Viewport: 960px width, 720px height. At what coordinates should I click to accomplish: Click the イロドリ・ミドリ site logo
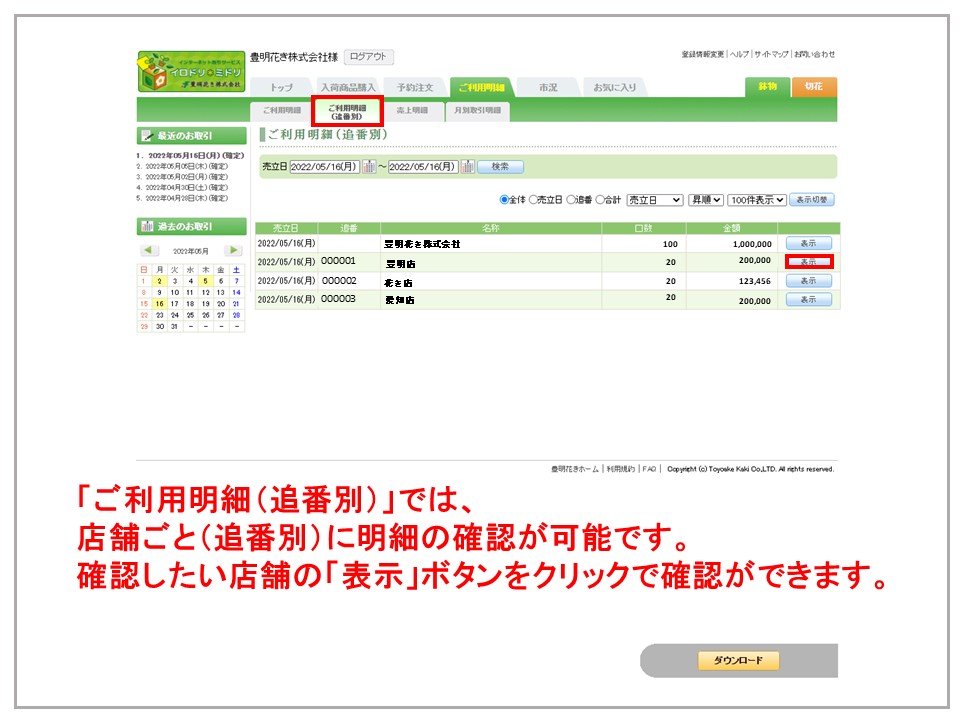190,72
